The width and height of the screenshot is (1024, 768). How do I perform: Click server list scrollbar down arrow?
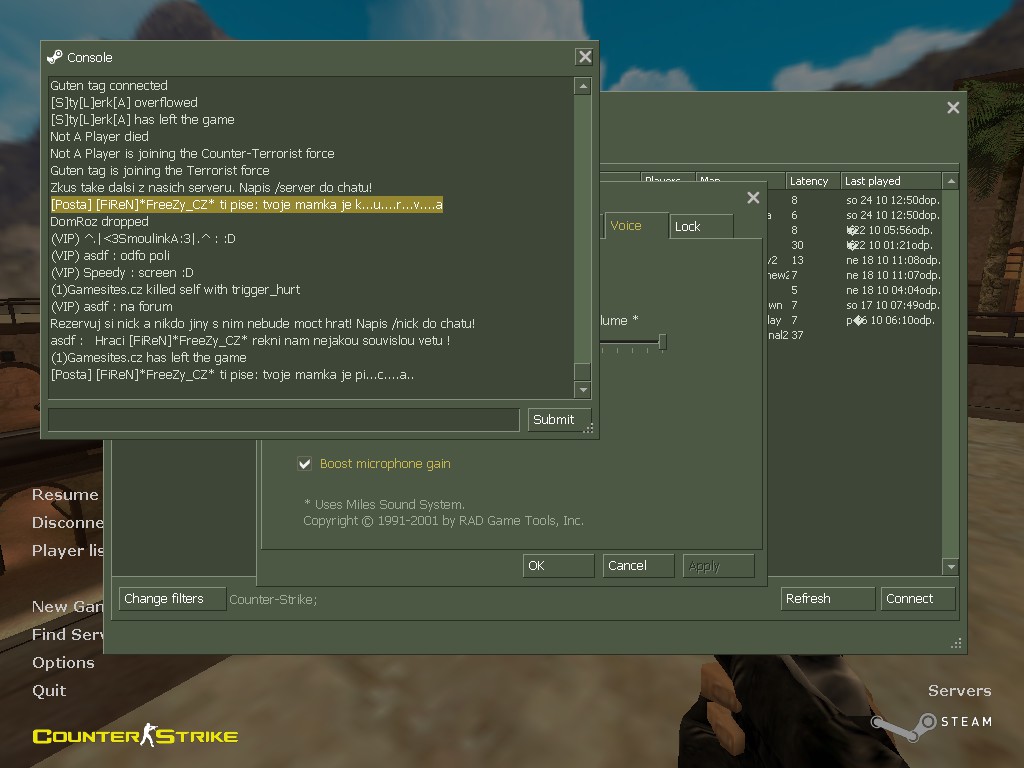point(951,567)
